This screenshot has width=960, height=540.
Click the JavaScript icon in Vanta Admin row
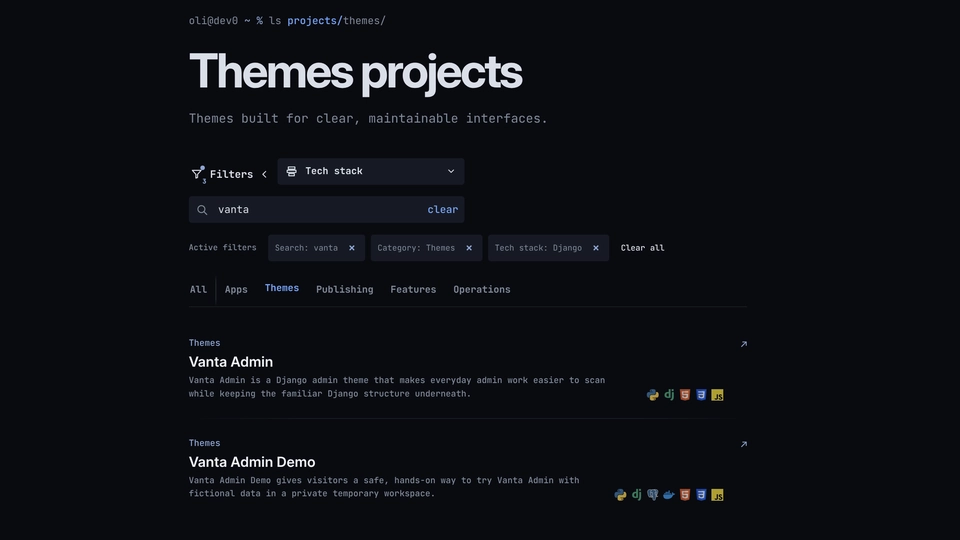pos(717,395)
